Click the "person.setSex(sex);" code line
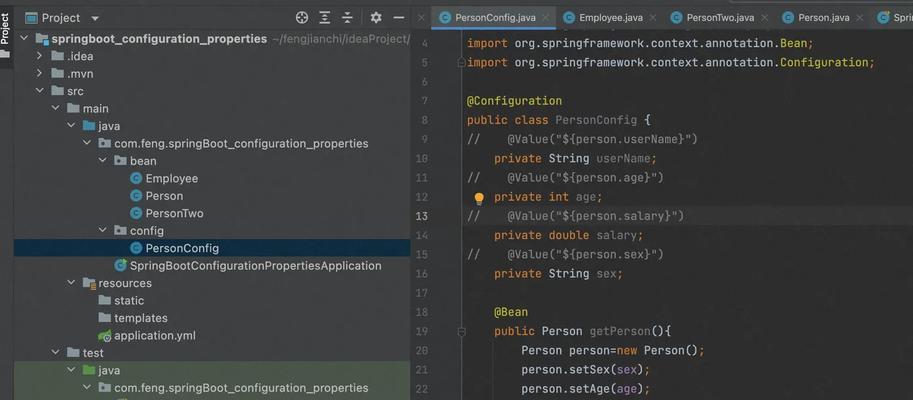 tap(585, 370)
